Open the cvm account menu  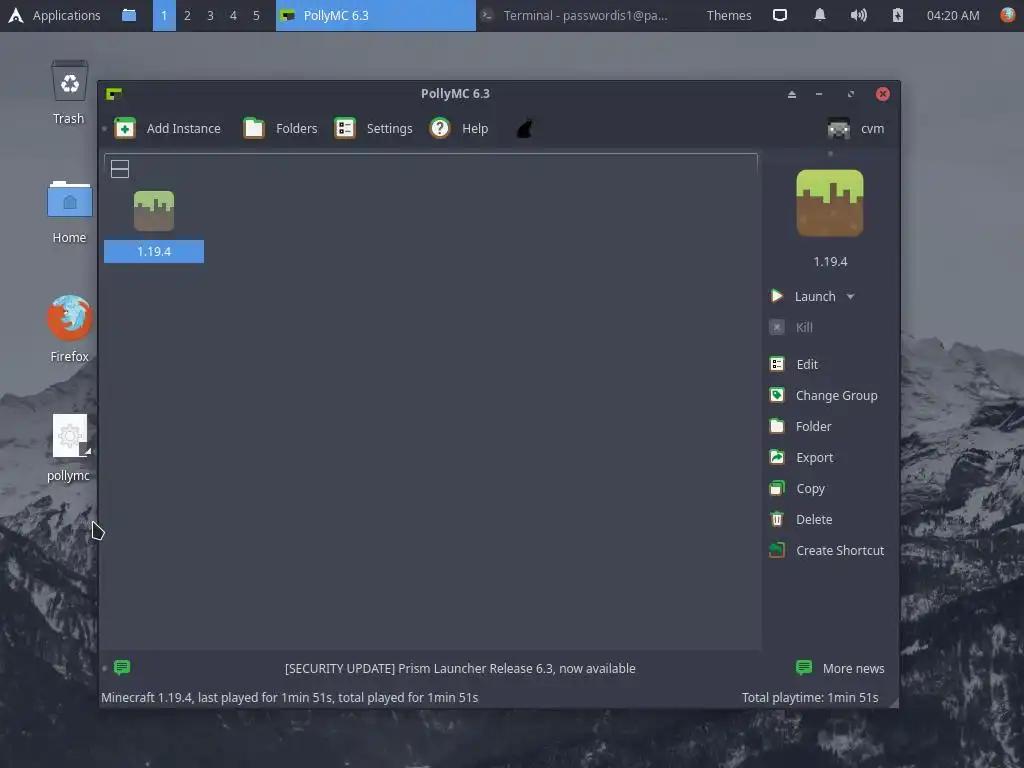(x=856, y=129)
